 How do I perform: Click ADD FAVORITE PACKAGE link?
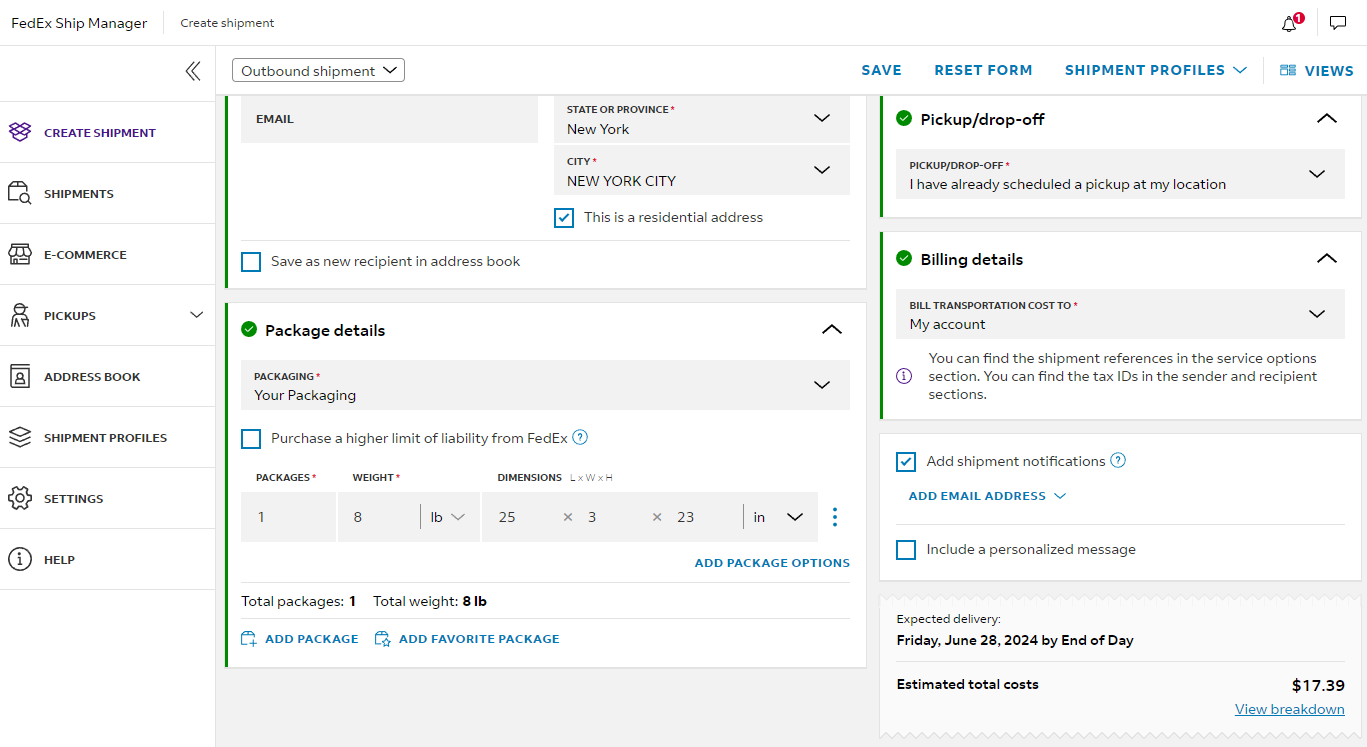click(x=467, y=639)
